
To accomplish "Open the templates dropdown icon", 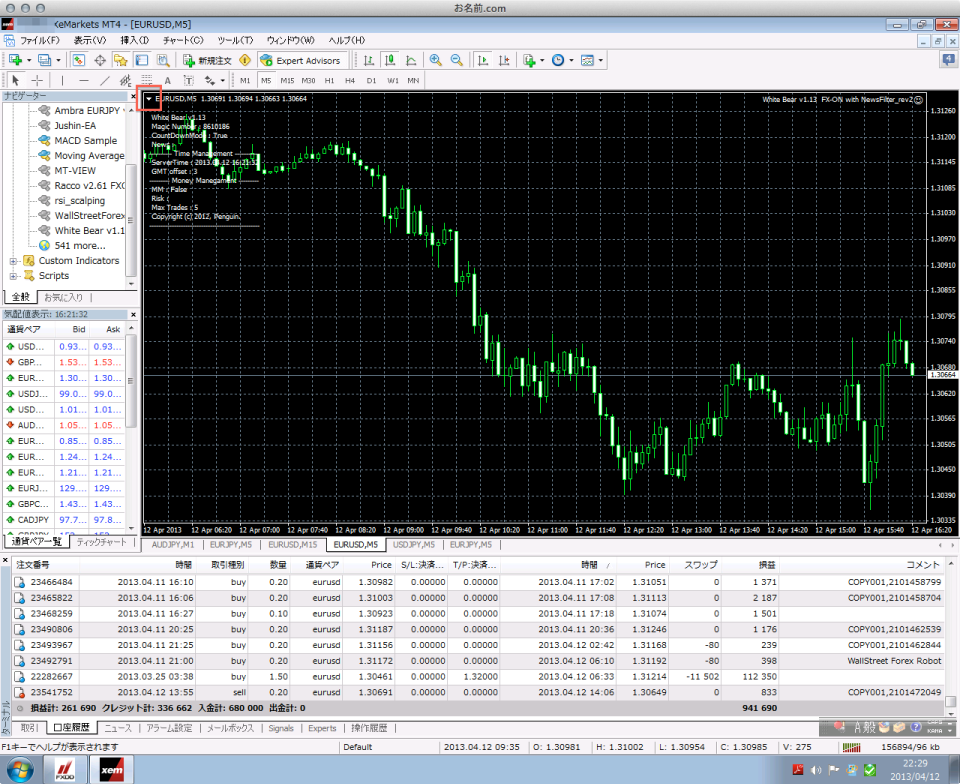I will pos(591,60).
